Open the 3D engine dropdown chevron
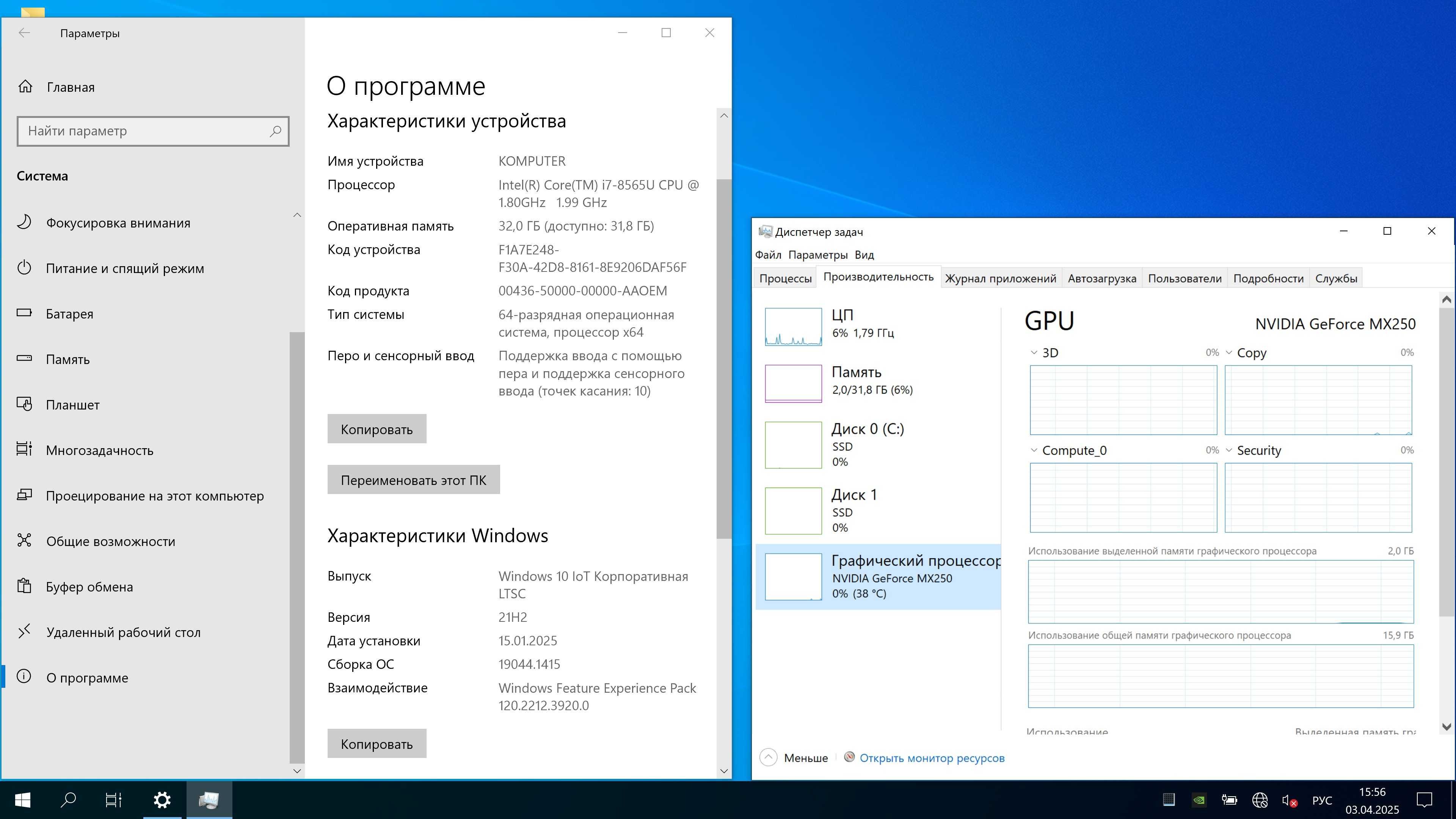Image resolution: width=1456 pixels, height=819 pixels. click(1034, 353)
